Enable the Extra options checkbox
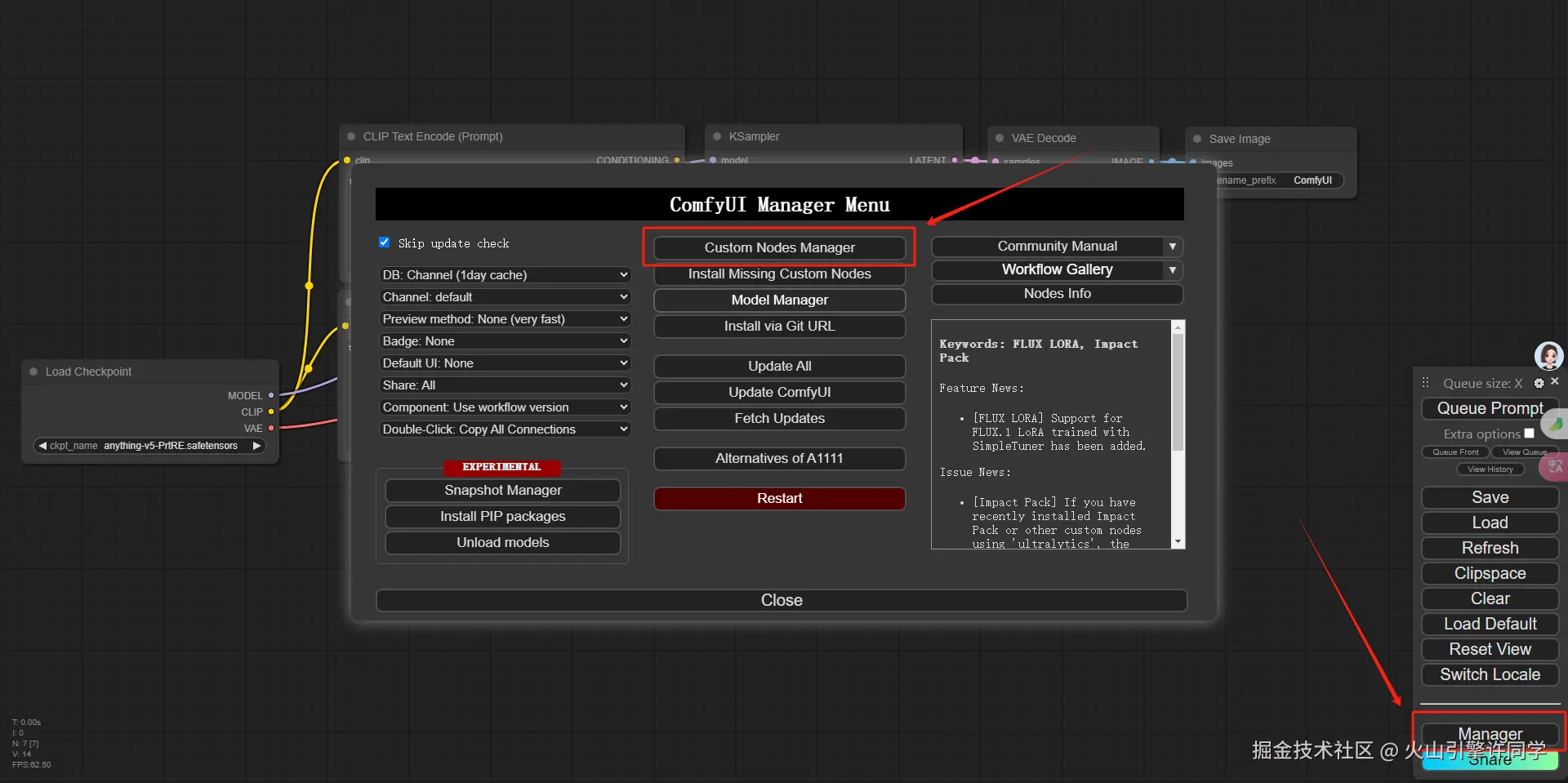 (x=1529, y=434)
